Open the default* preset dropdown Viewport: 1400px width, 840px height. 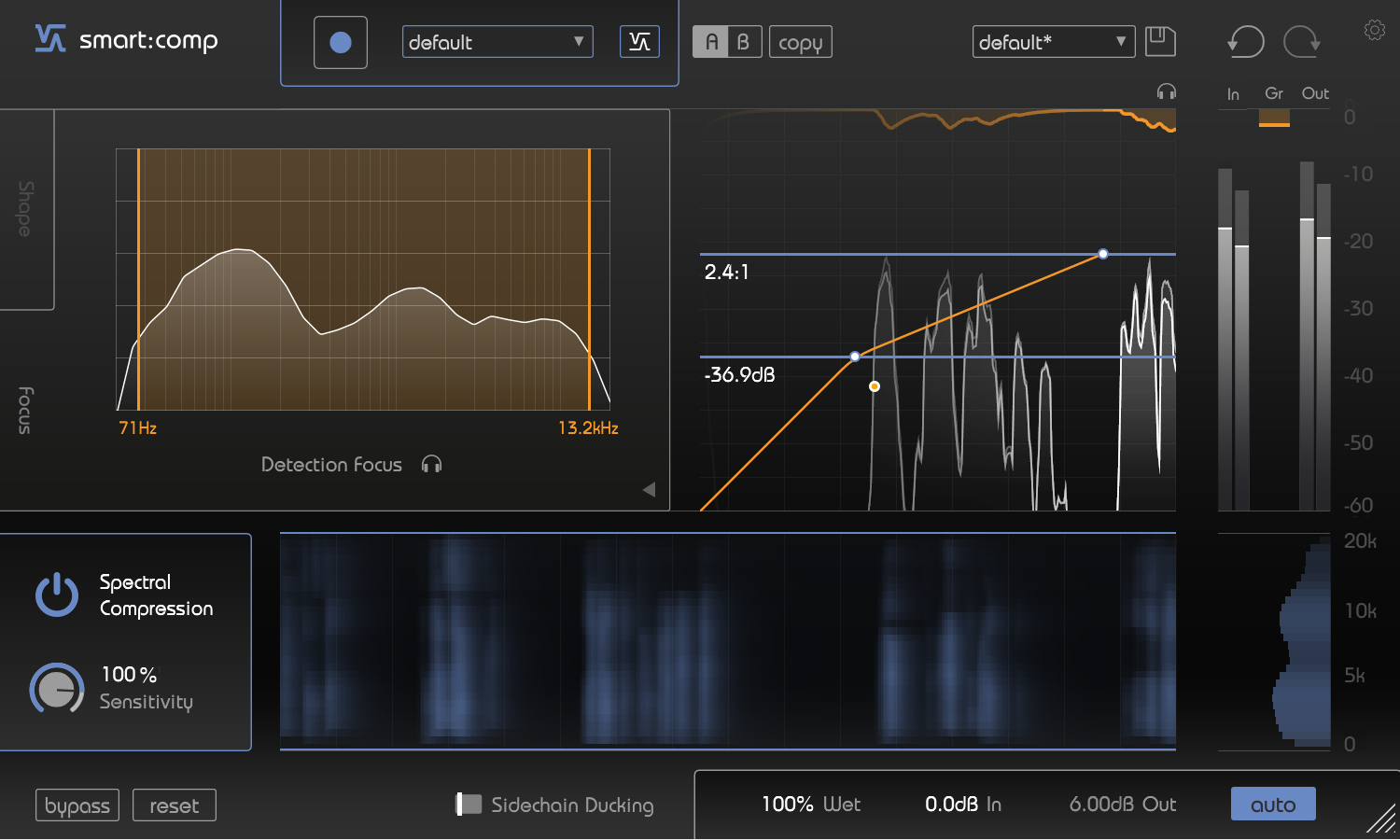[x=1053, y=41]
